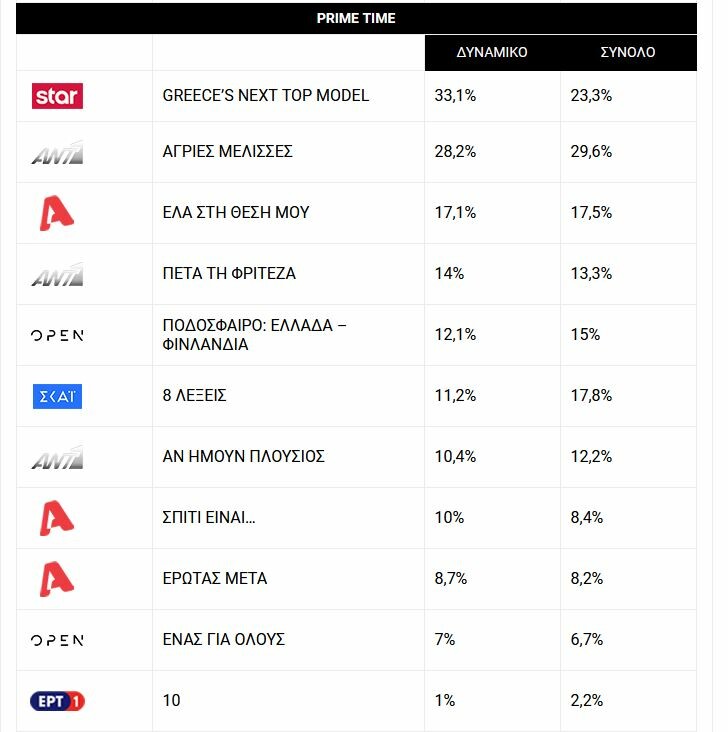Click the PRIME TIME table title

[x=356, y=18]
